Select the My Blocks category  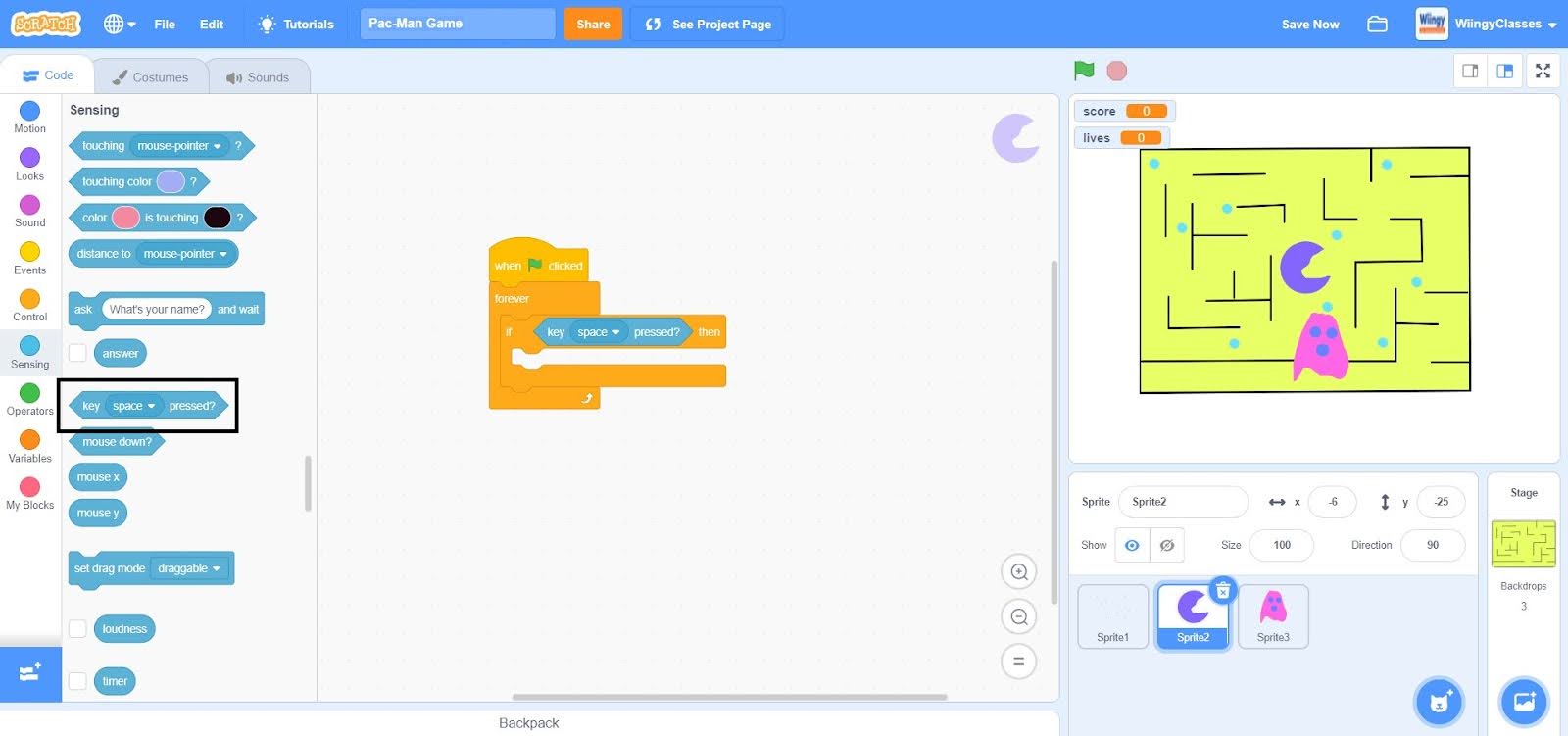coord(29,494)
